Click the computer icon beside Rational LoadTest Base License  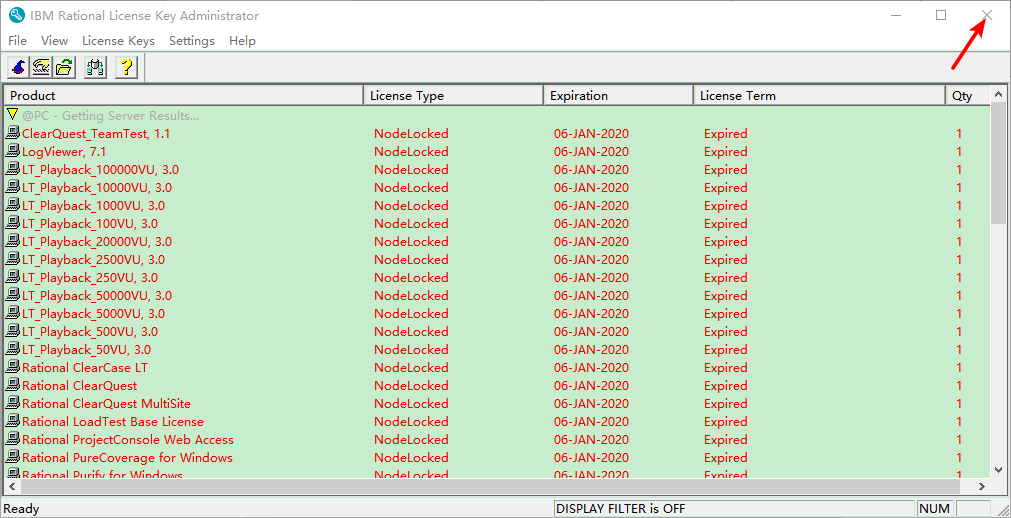pos(13,422)
